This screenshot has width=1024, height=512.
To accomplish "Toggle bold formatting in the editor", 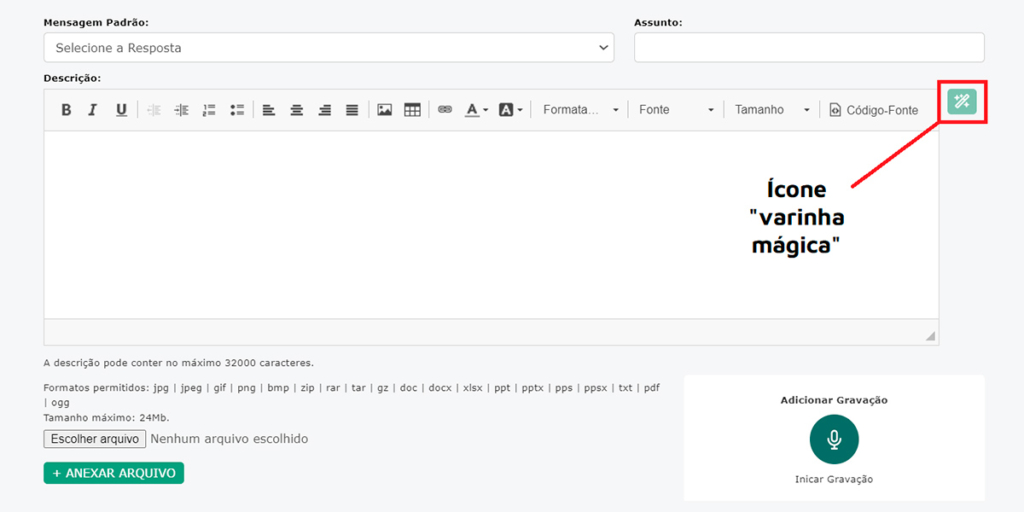I will click(x=66, y=110).
